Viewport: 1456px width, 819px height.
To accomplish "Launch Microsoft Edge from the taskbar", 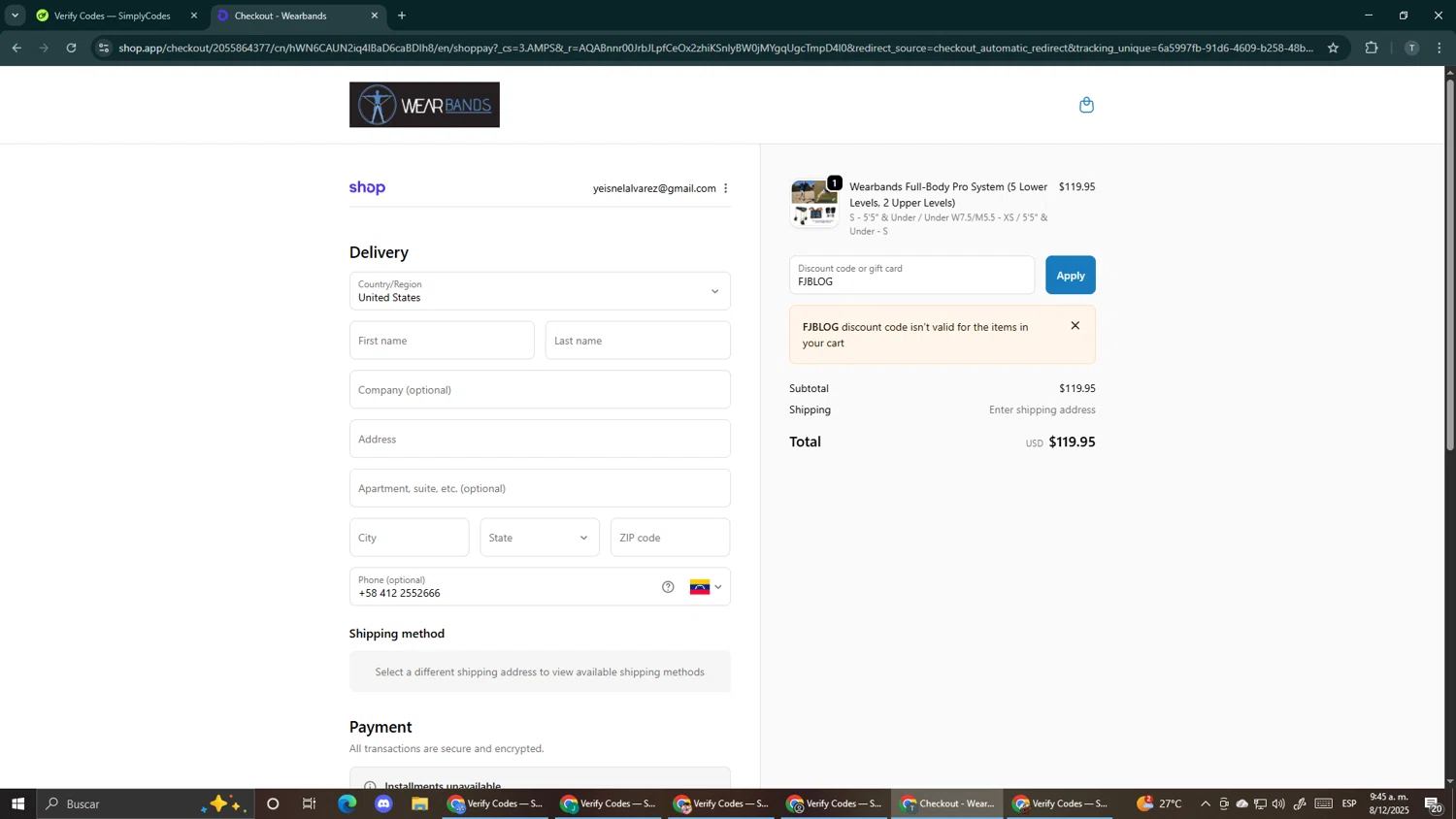I will [347, 803].
